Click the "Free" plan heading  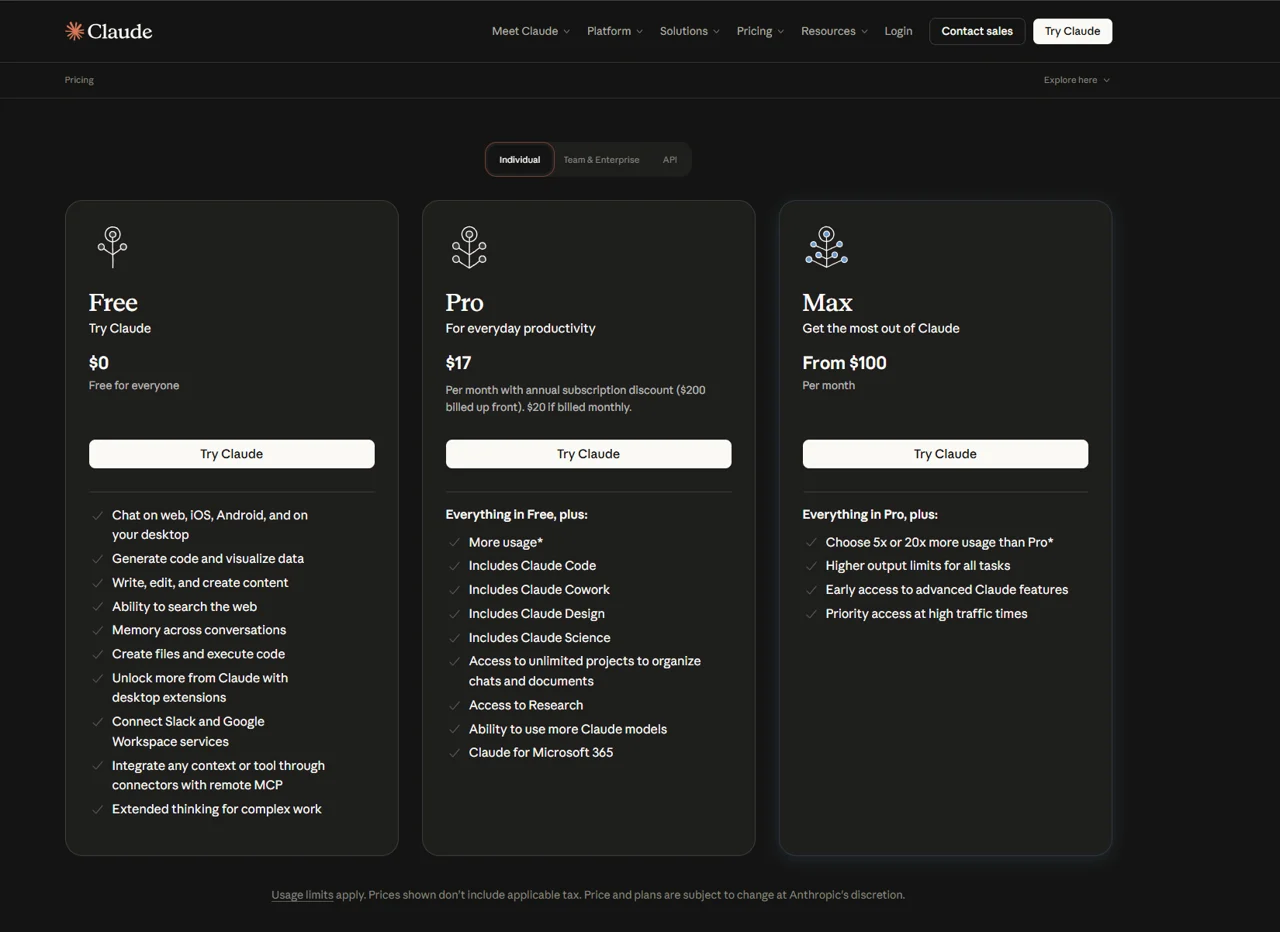113,302
